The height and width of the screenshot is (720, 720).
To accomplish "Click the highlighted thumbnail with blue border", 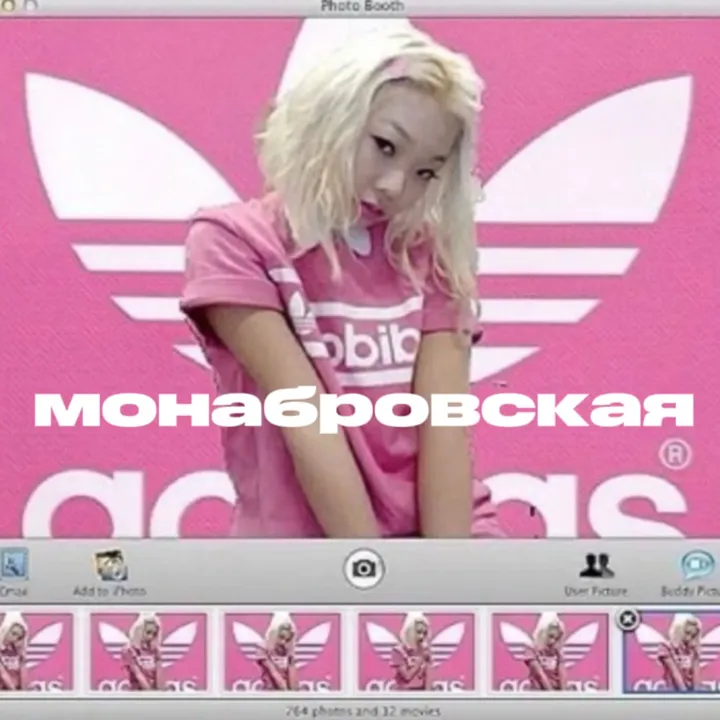I will [x=671, y=652].
